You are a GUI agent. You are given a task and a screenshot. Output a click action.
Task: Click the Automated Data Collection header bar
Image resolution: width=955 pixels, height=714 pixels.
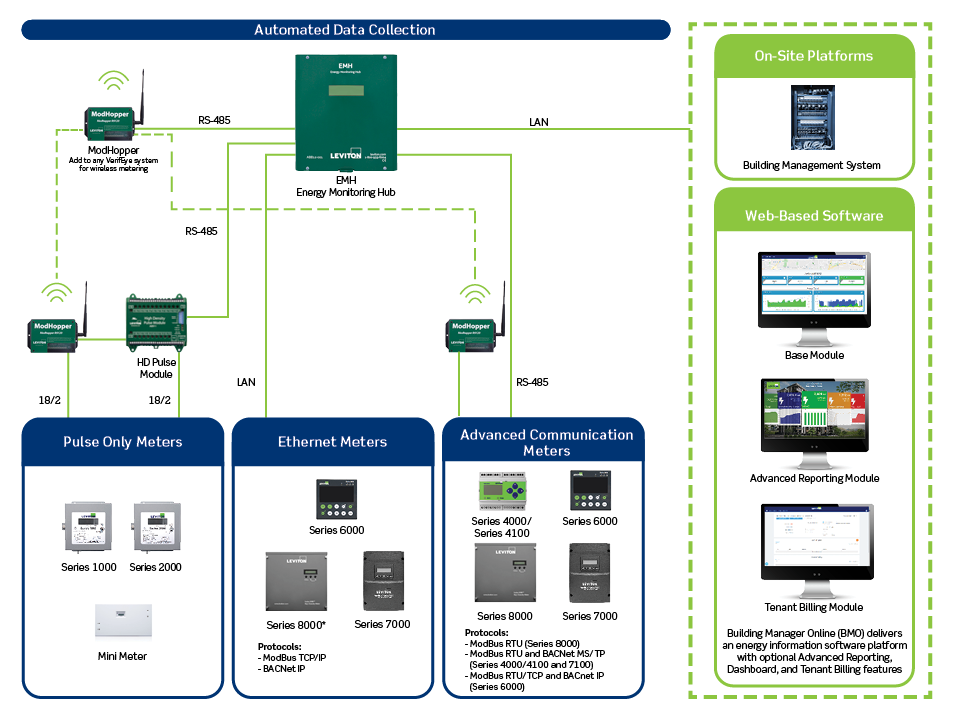tap(345, 30)
